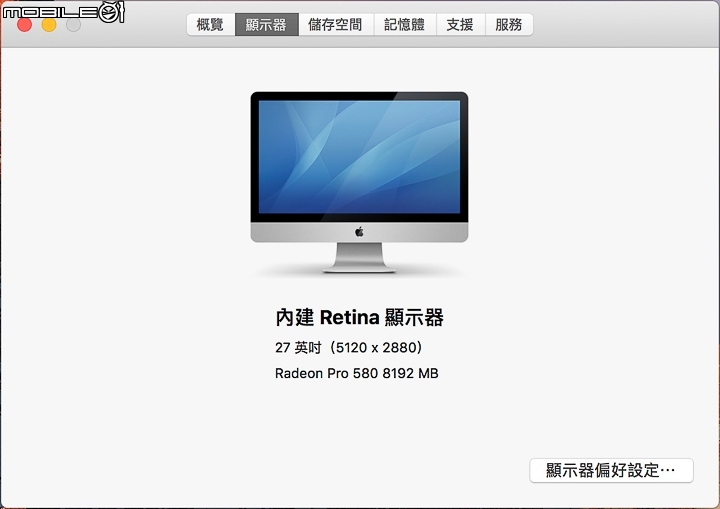Click the Radeon Pro 580 8192 MB text
Viewport: 720px width, 509px height.
pos(357,373)
